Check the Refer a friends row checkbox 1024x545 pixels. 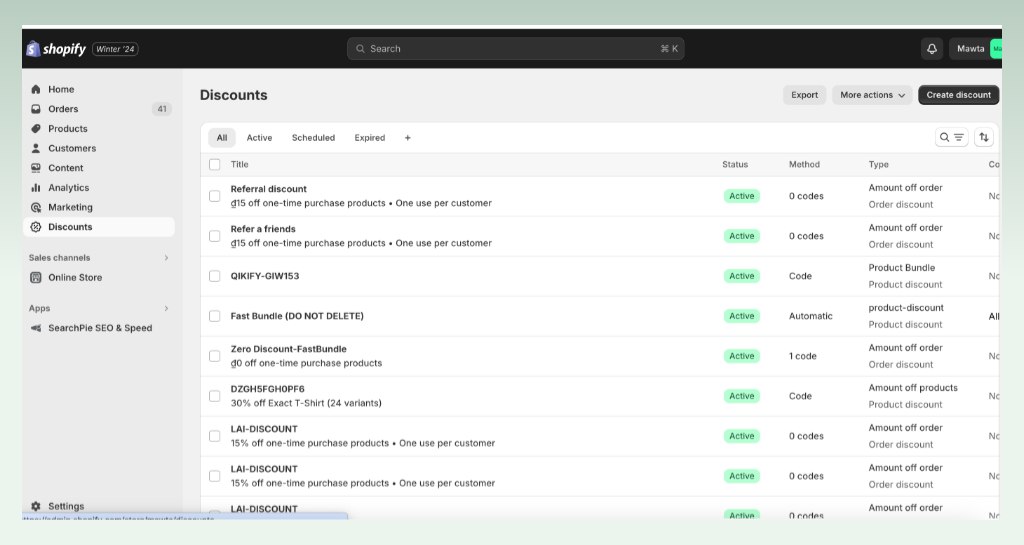coord(214,236)
